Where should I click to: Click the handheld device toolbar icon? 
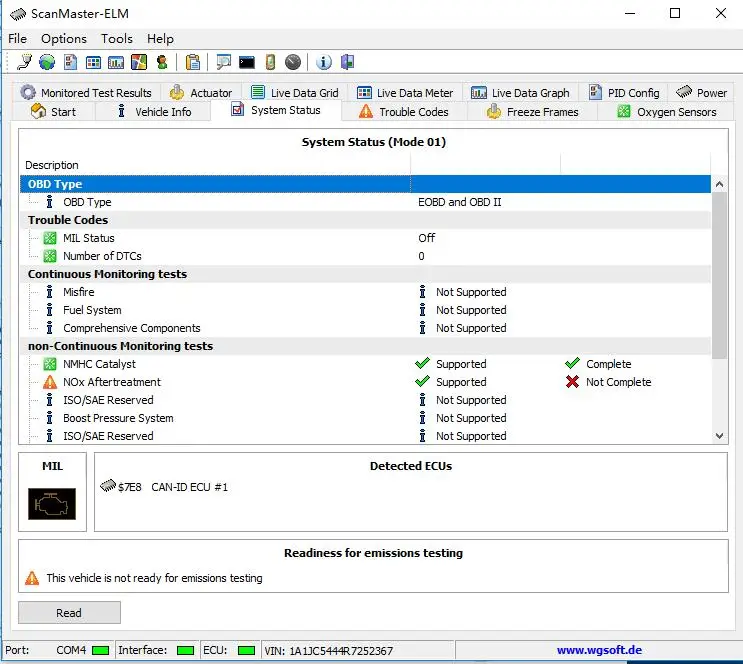[270, 62]
